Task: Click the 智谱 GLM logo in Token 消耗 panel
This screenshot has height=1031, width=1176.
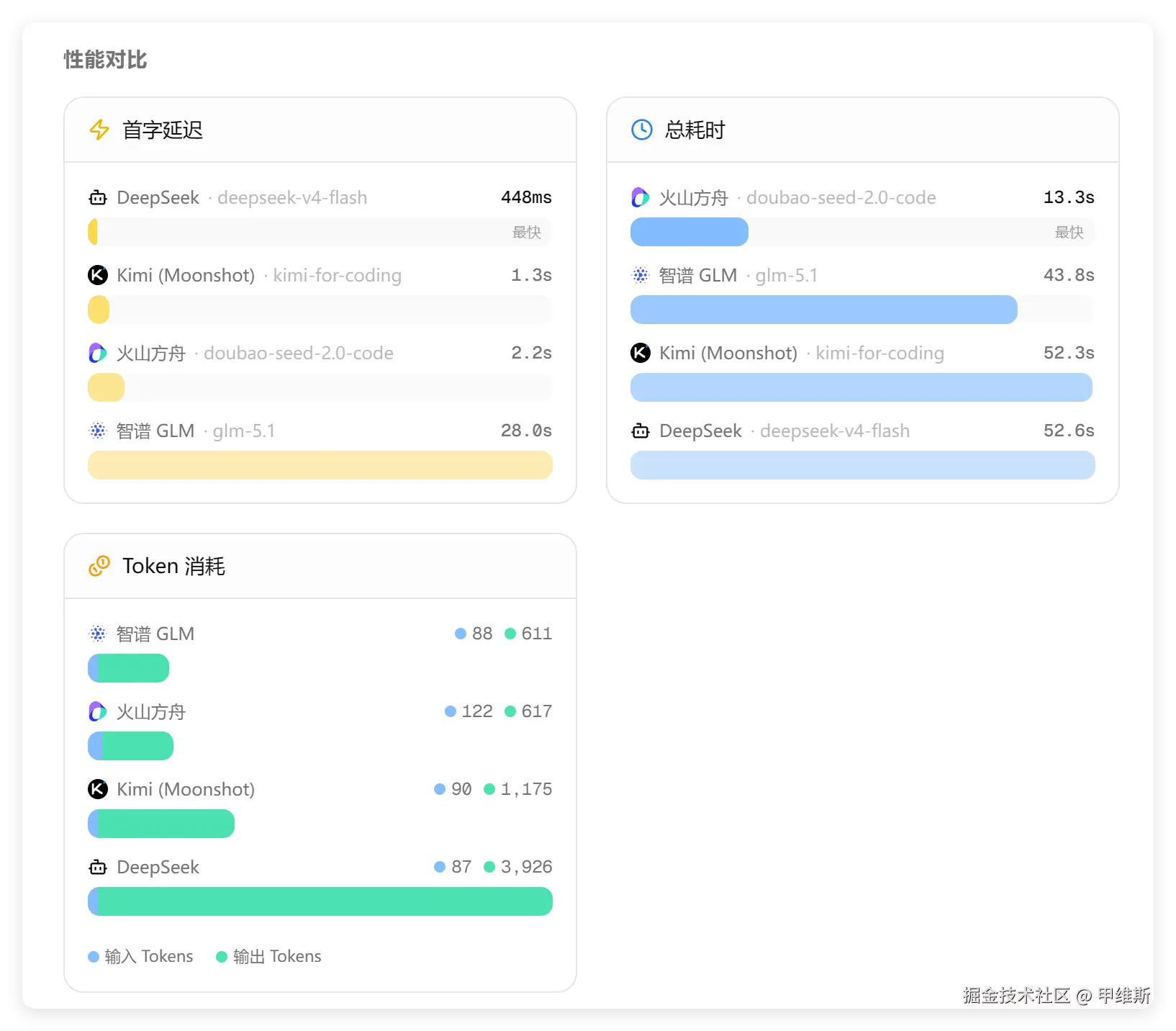Action: click(98, 634)
